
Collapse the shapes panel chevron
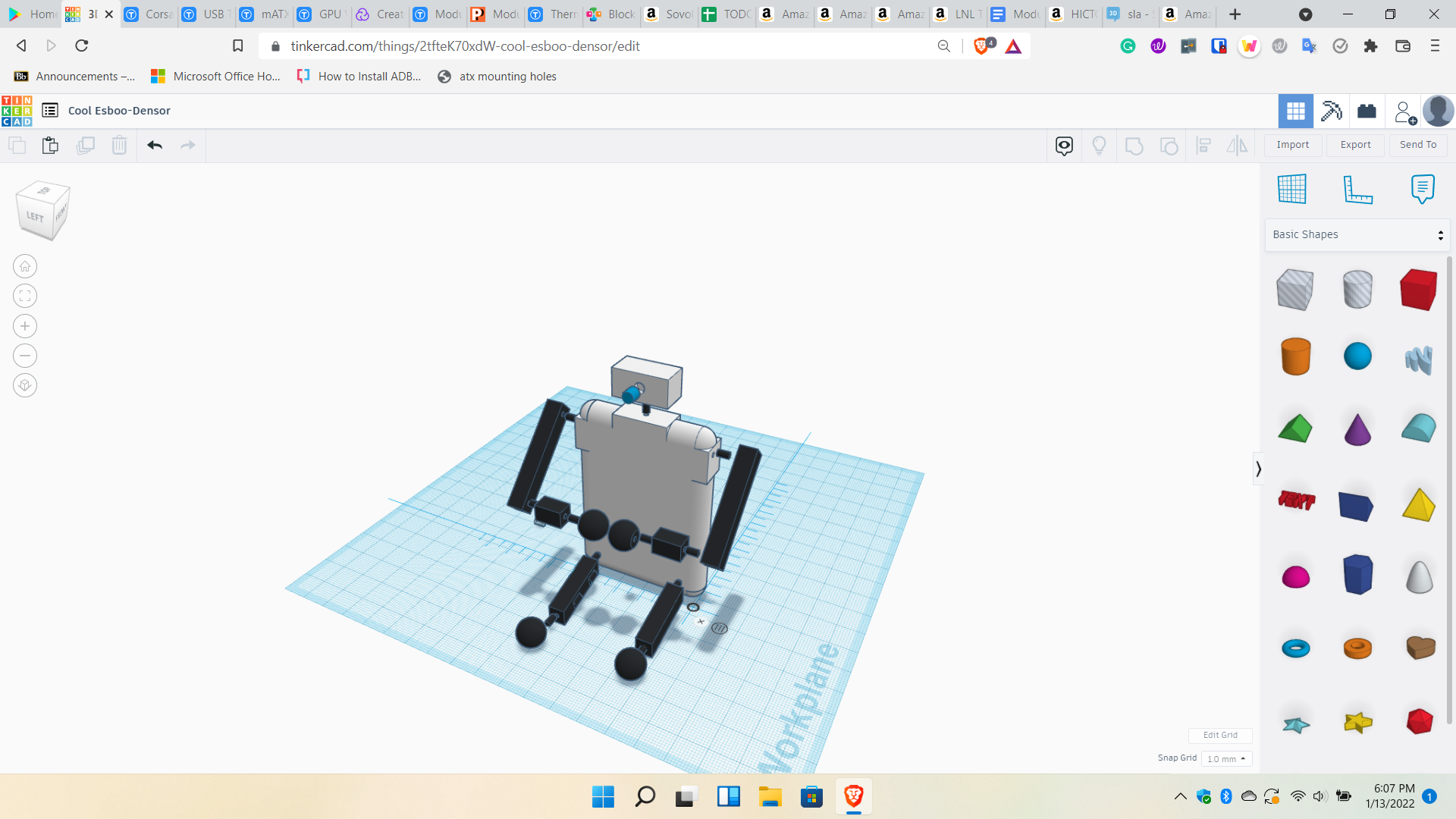coord(1258,469)
